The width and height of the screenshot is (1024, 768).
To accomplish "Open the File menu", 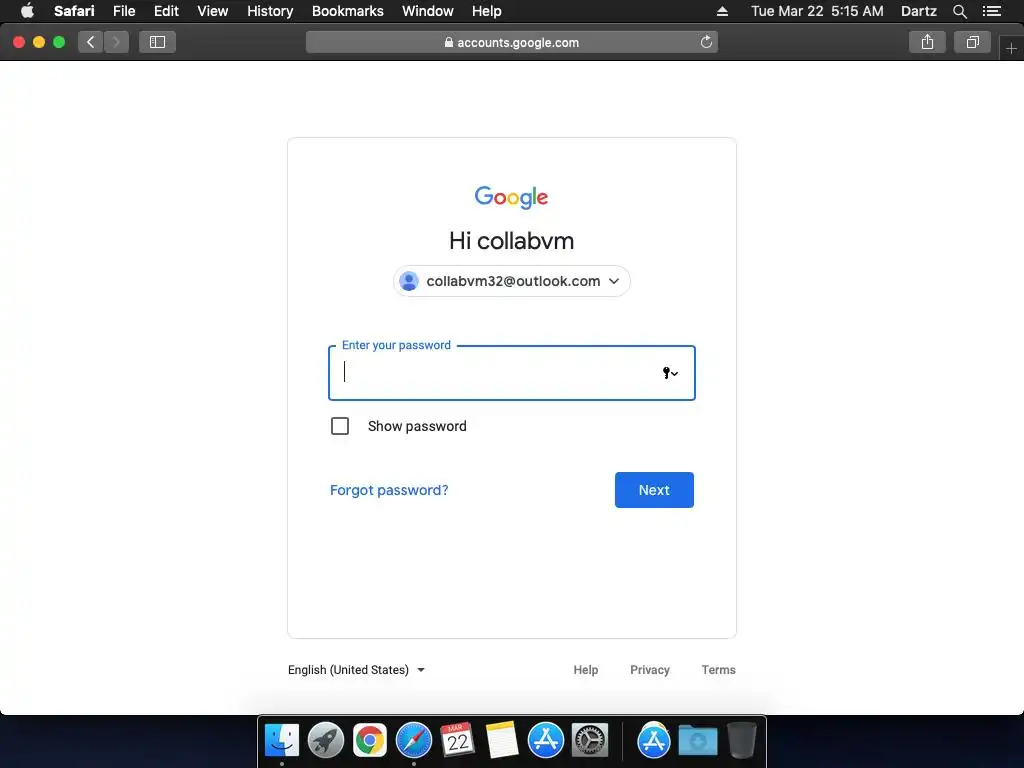I will 123,11.
